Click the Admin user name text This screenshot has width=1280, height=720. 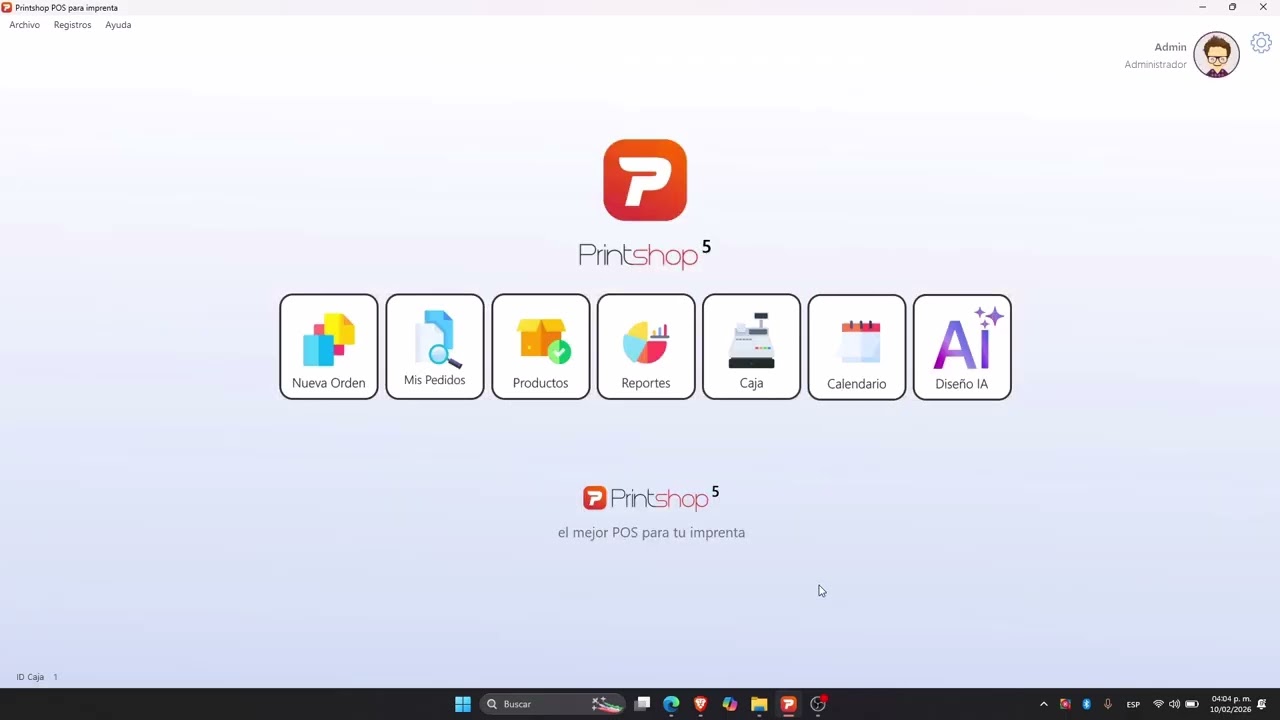(x=1170, y=47)
